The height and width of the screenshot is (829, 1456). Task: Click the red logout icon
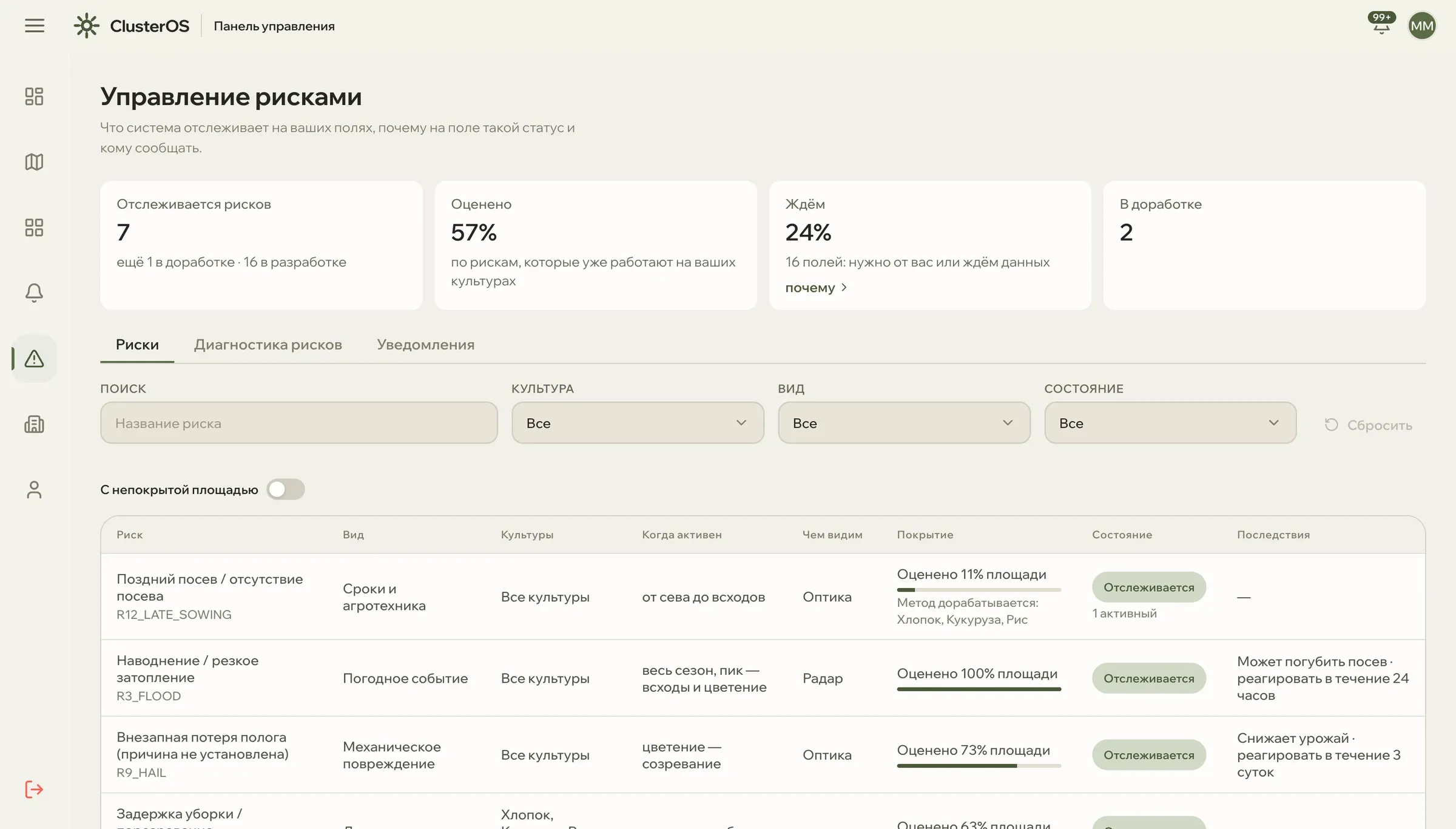point(34,790)
